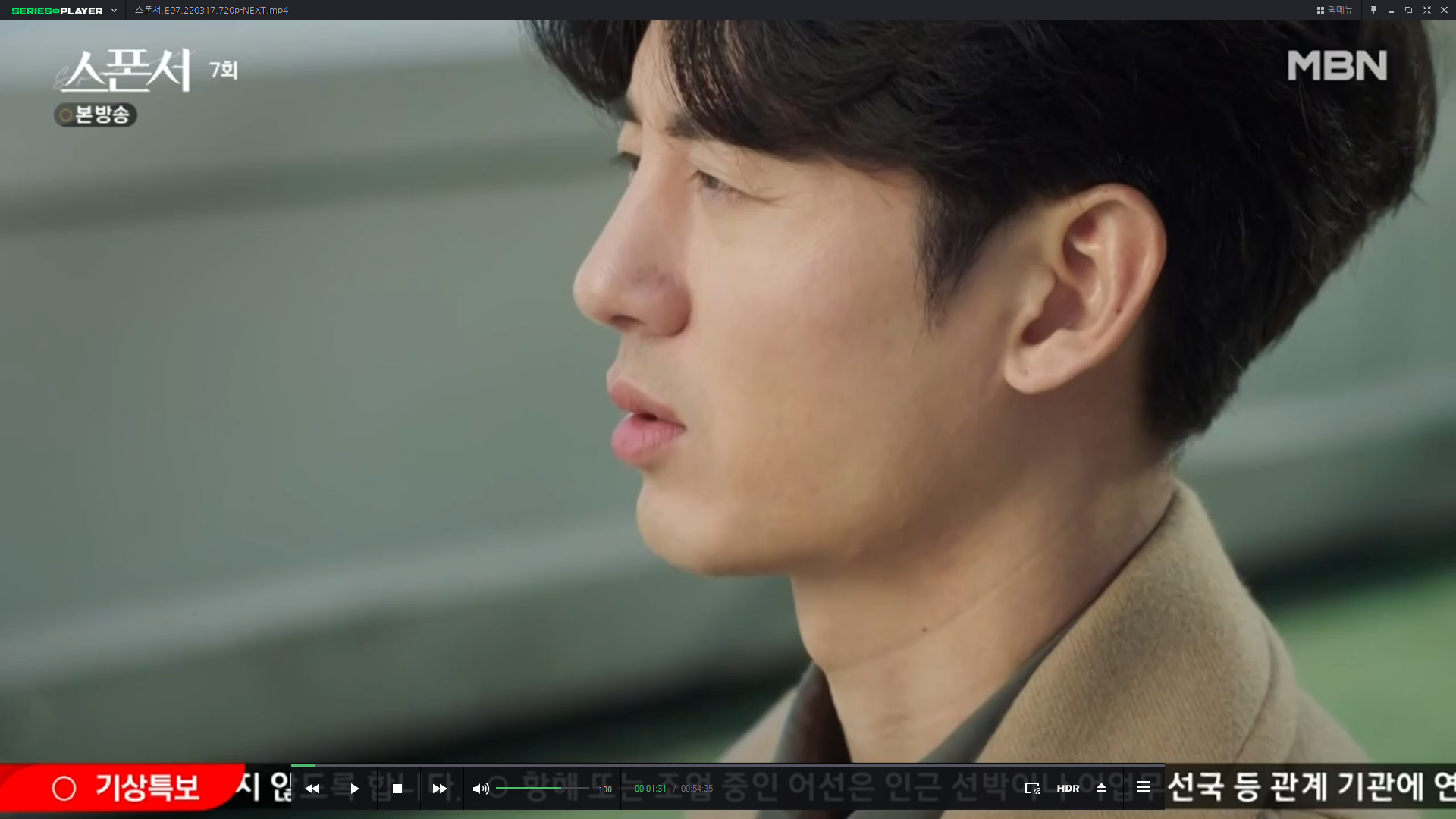Close the player window
This screenshot has height=819, width=1456.
tap(1444, 10)
